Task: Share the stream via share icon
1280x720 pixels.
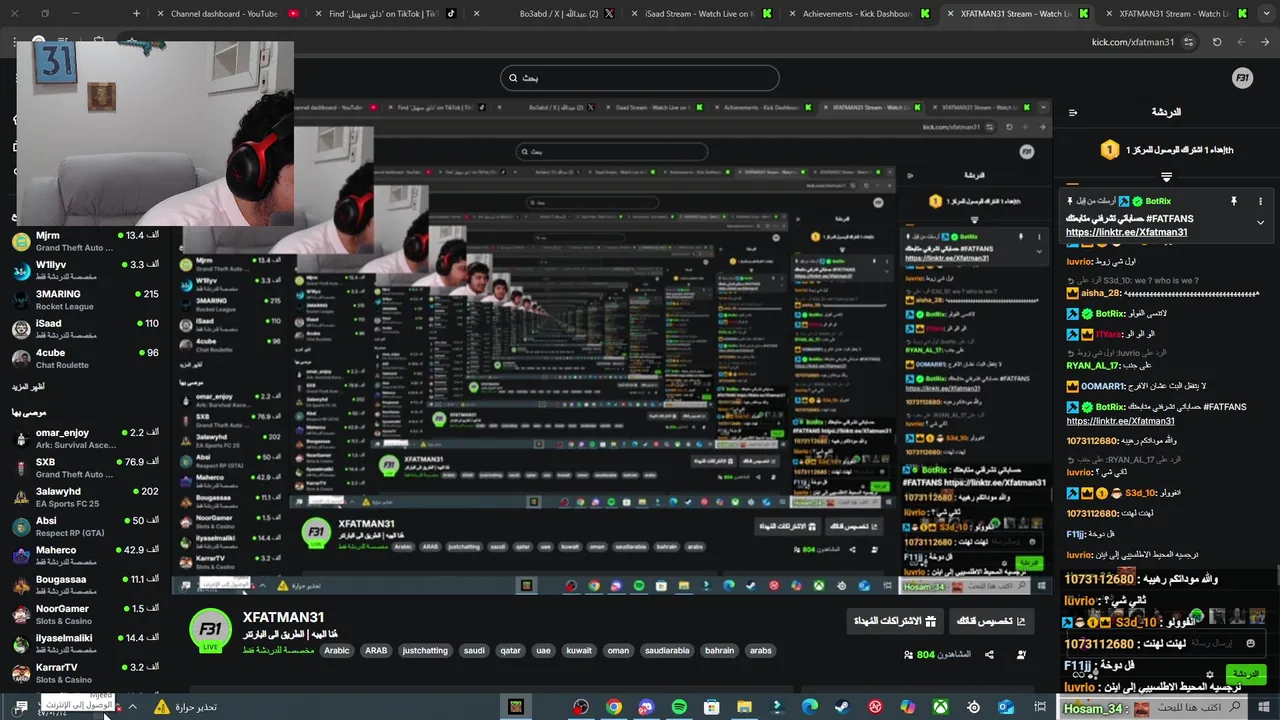Action: [x=989, y=655]
